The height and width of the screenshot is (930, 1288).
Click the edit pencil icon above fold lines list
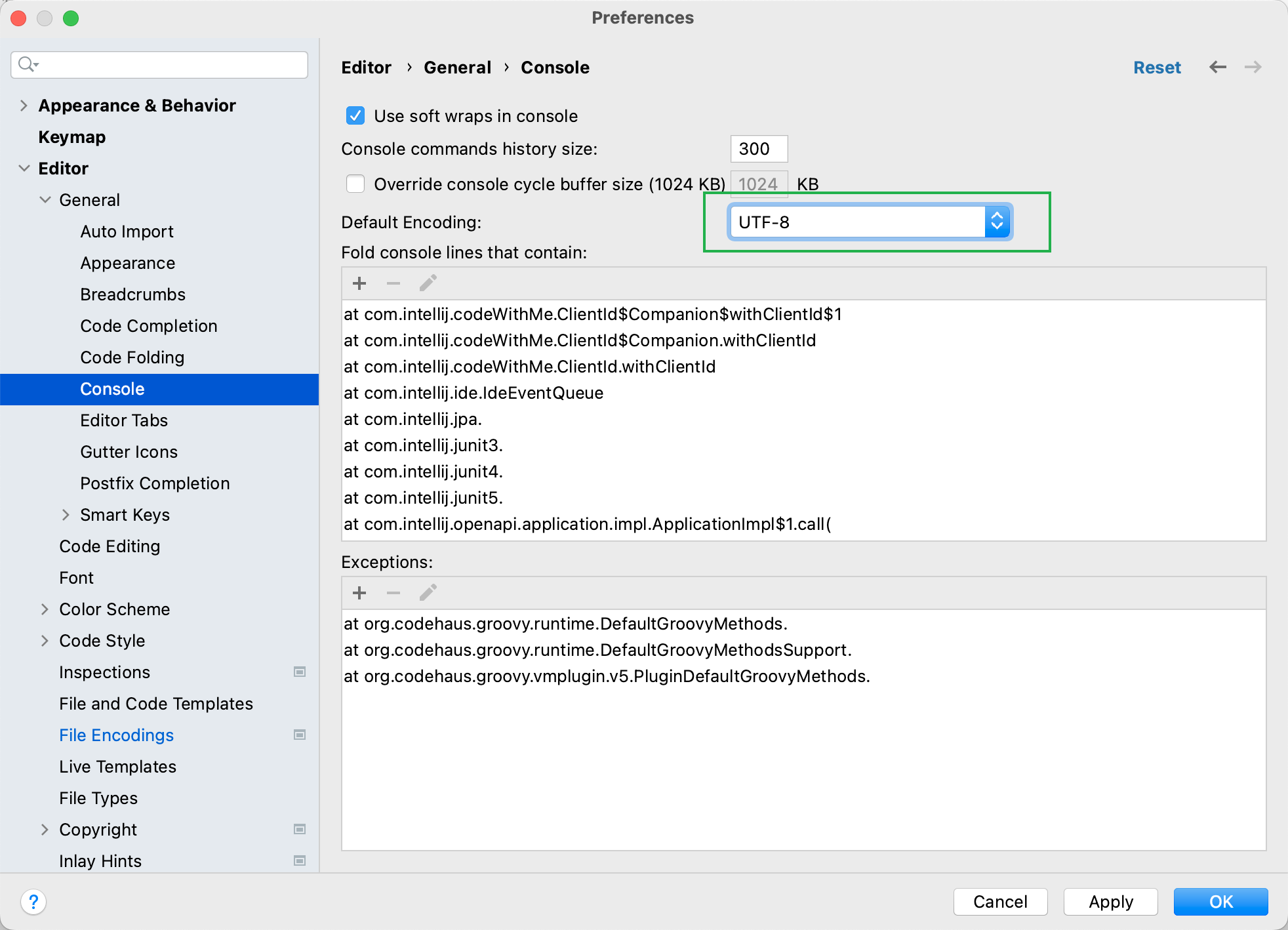428,283
